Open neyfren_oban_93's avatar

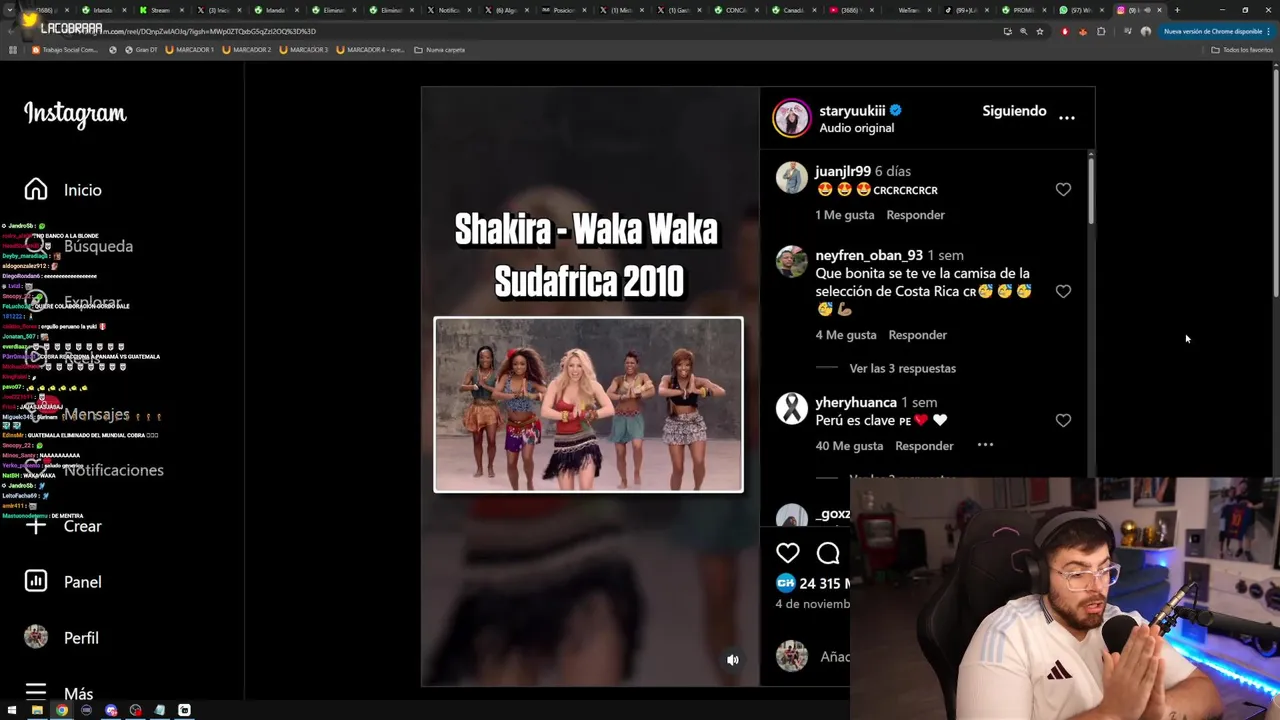[x=791, y=262]
